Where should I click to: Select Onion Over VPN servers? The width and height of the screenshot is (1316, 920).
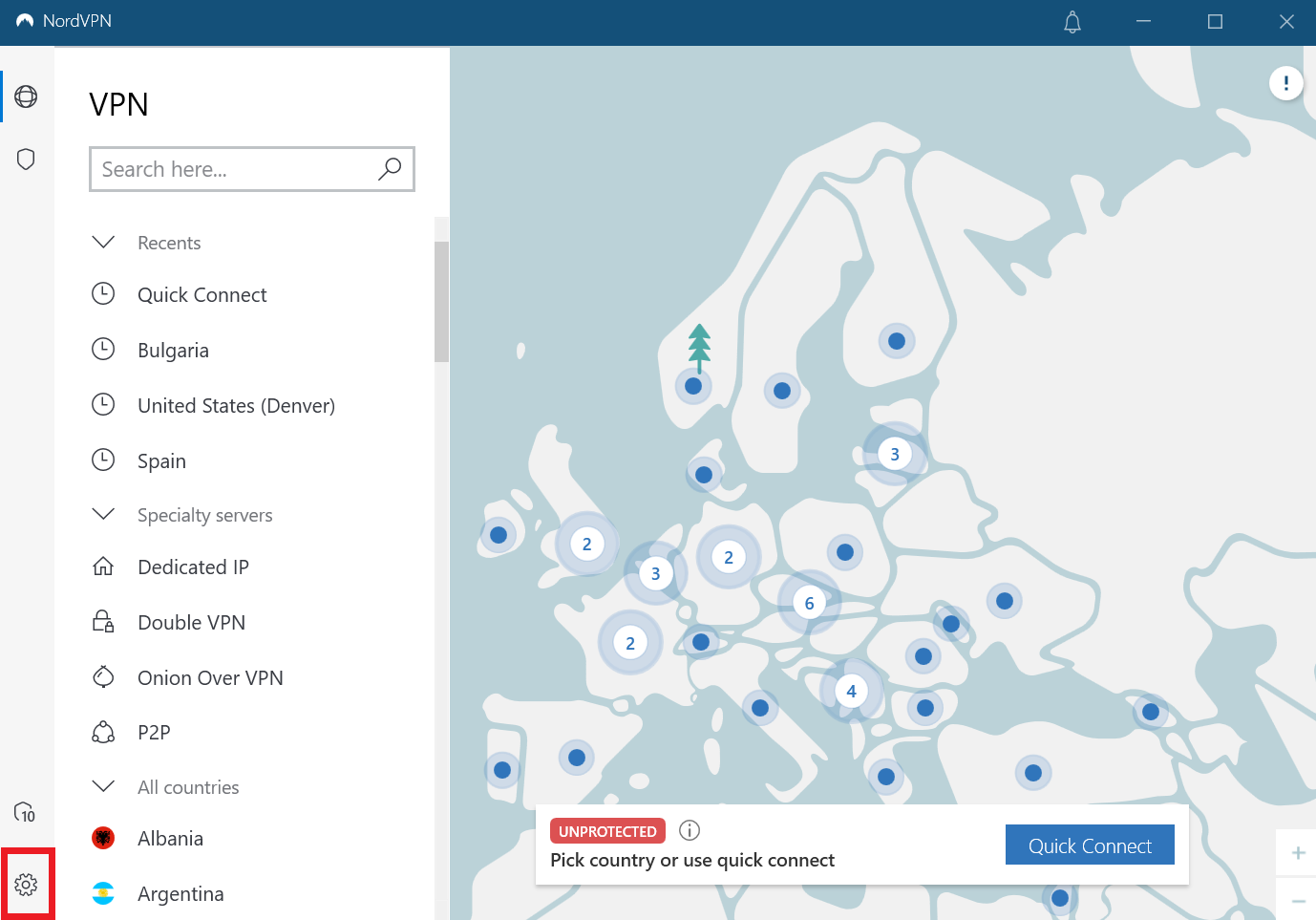click(210, 677)
